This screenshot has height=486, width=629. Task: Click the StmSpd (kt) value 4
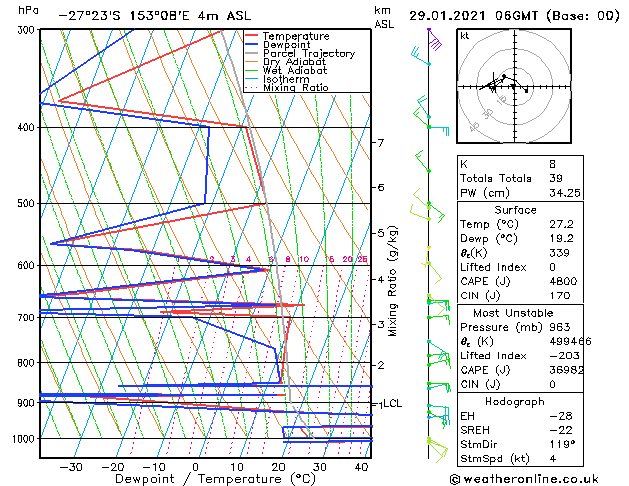[553, 459]
